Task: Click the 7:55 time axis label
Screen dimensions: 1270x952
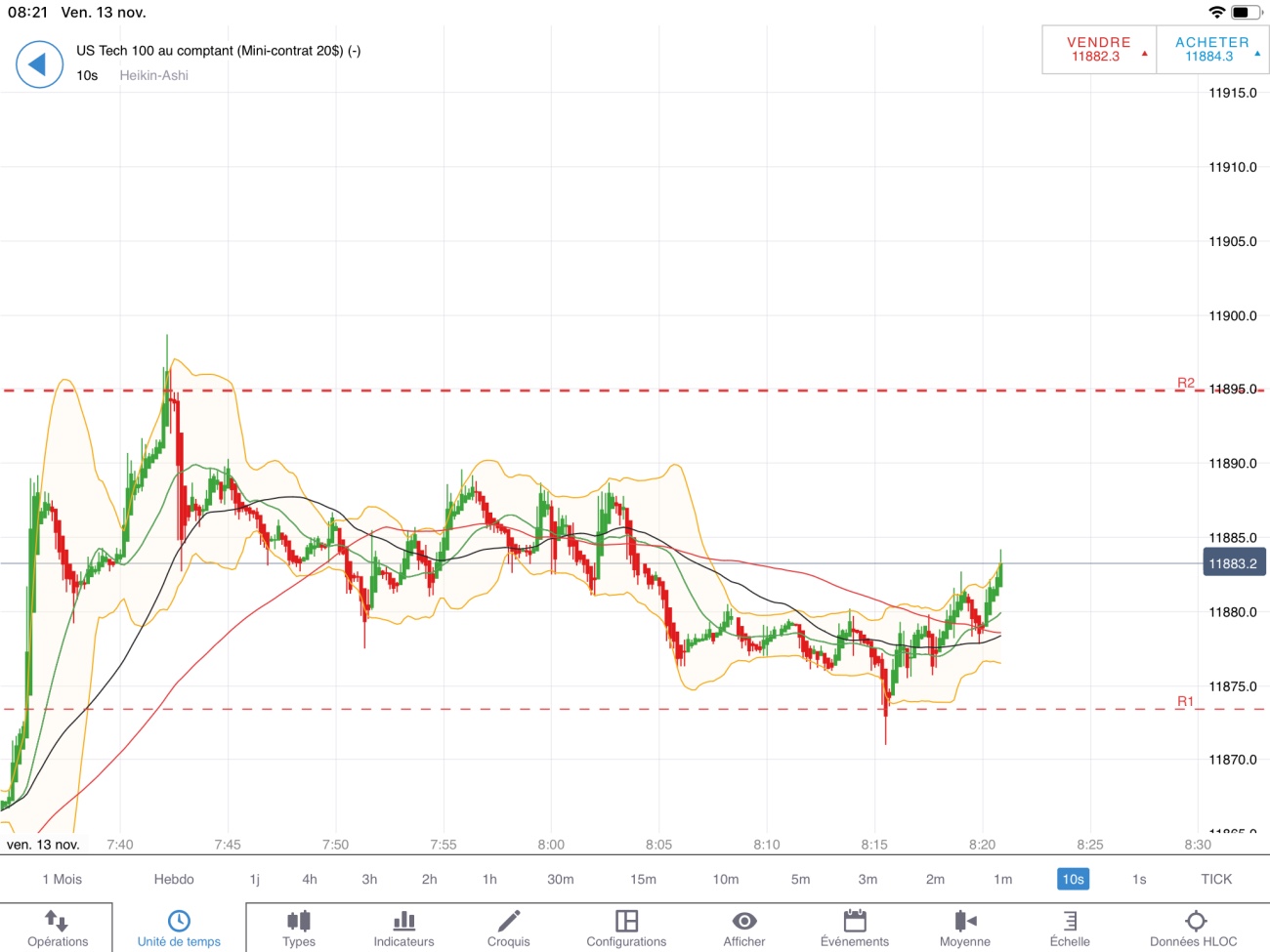Action: tap(444, 845)
